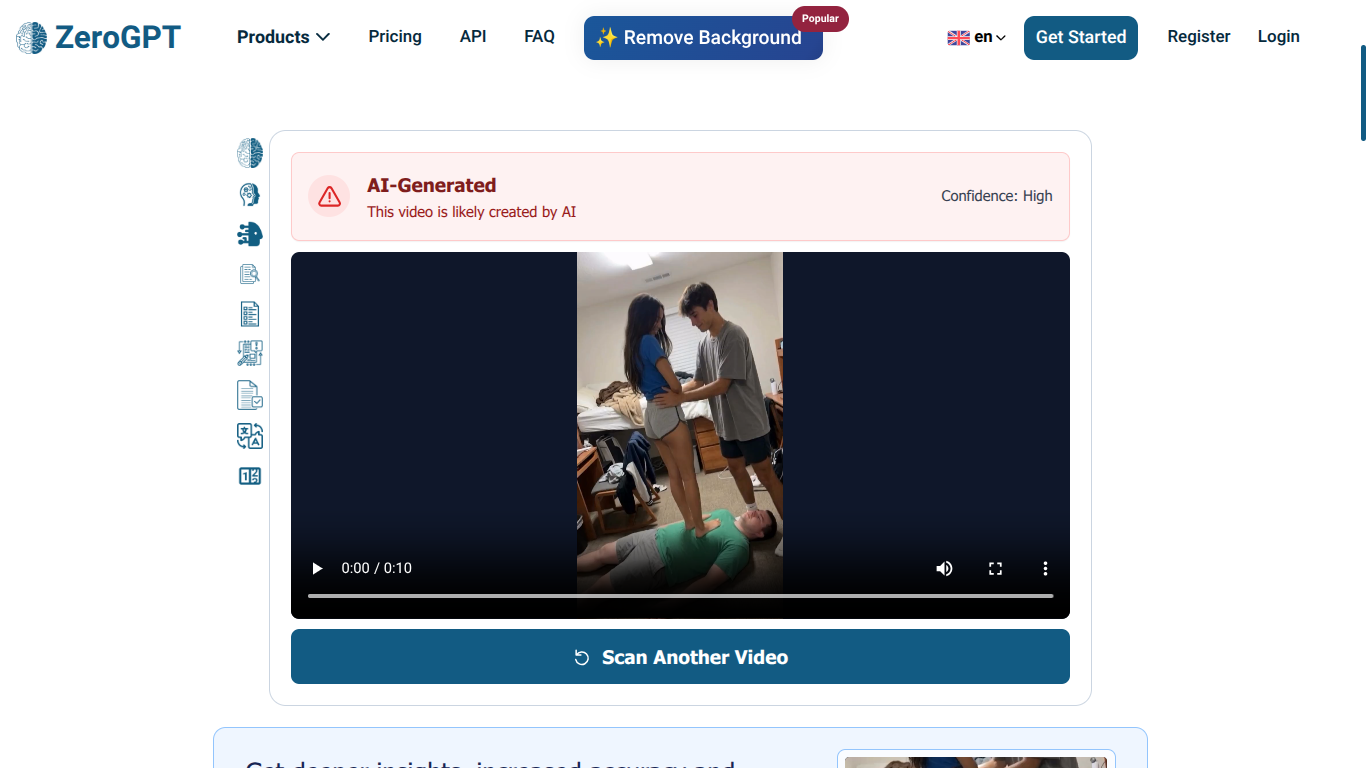Go to the Pricing page
Viewport: 1366px width, 768px height.
pyautogui.click(x=395, y=36)
